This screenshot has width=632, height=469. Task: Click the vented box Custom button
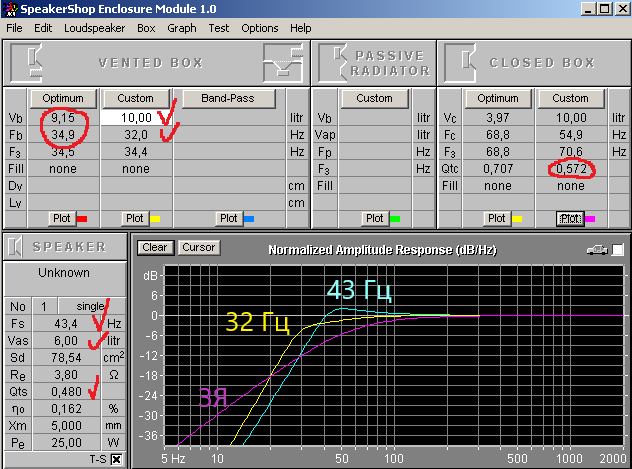point(136,99)
